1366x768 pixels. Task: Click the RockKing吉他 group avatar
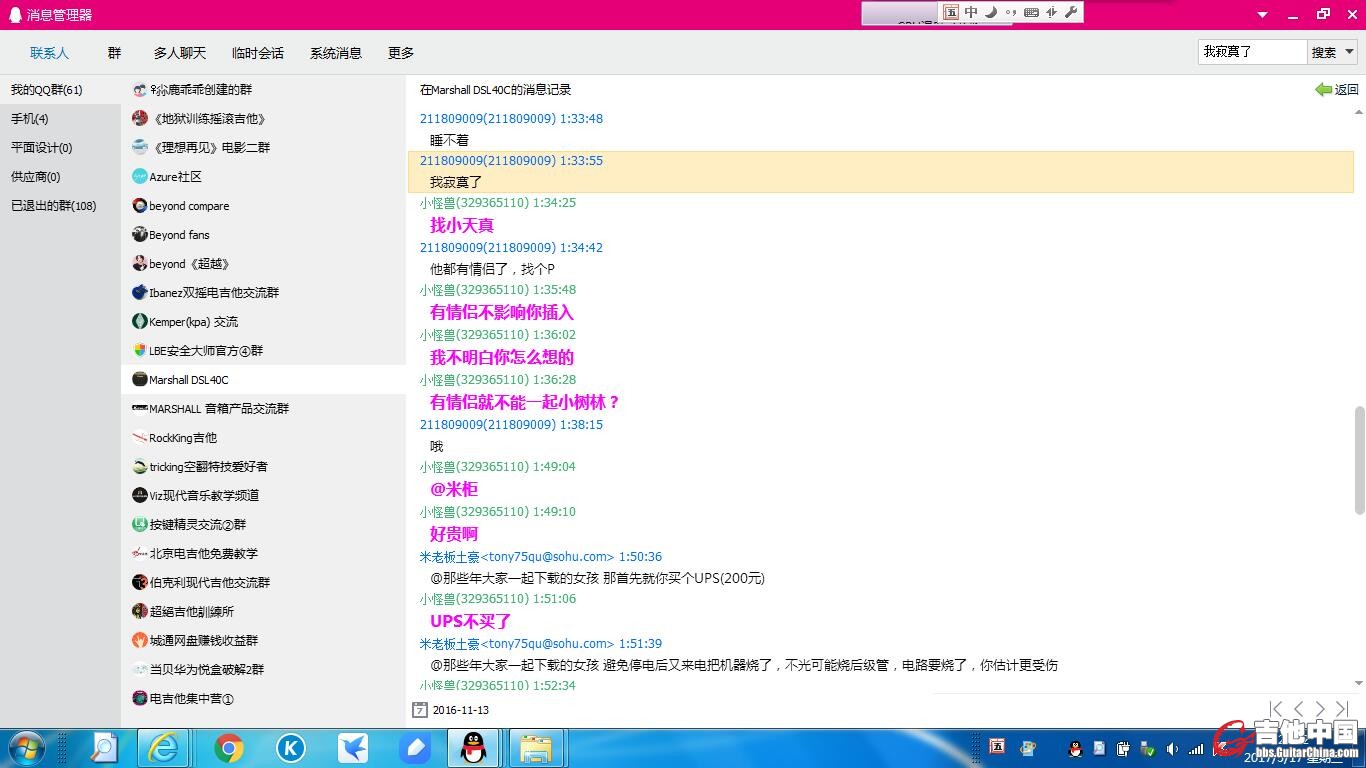click(x=140, y=438)
